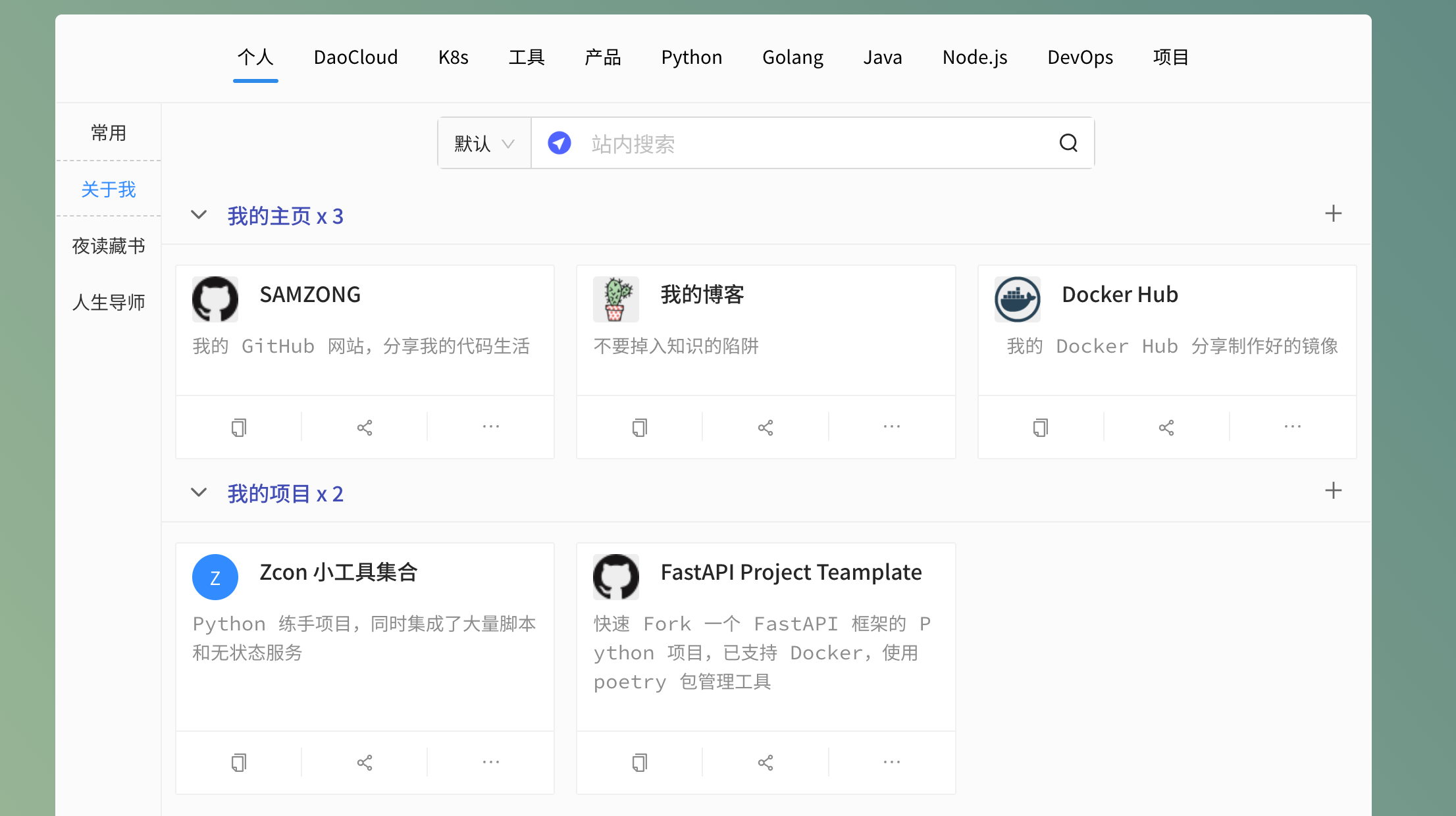Viewport: 1456px width, 816px height.
Task: Click copy icon on SAMZONG card
Action: coord(239,428)
